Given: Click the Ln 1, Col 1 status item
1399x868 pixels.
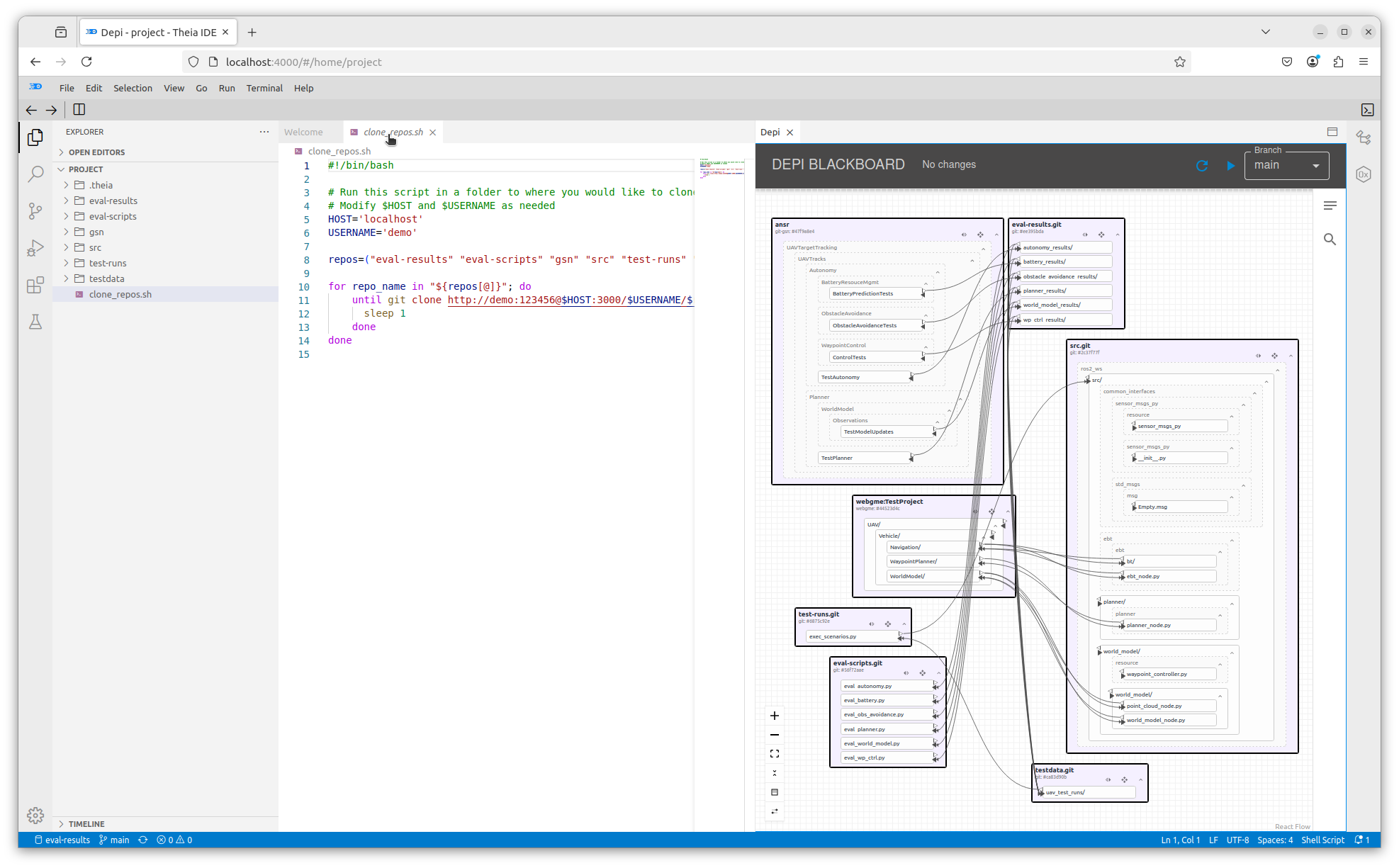Looking at the screenshot, I should point(1180,840).
